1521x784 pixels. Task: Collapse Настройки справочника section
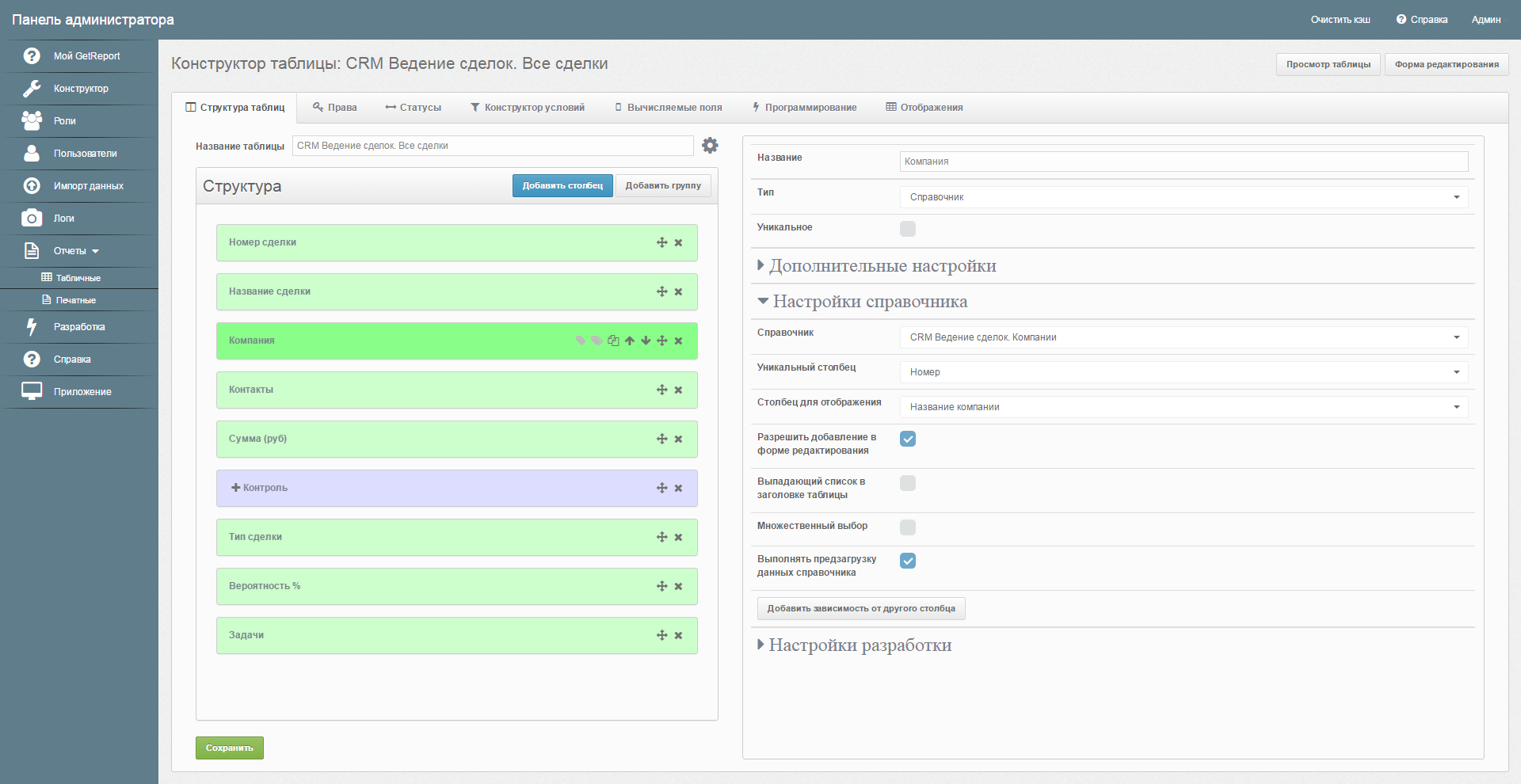pyautogui.click(x=862, y=302)
